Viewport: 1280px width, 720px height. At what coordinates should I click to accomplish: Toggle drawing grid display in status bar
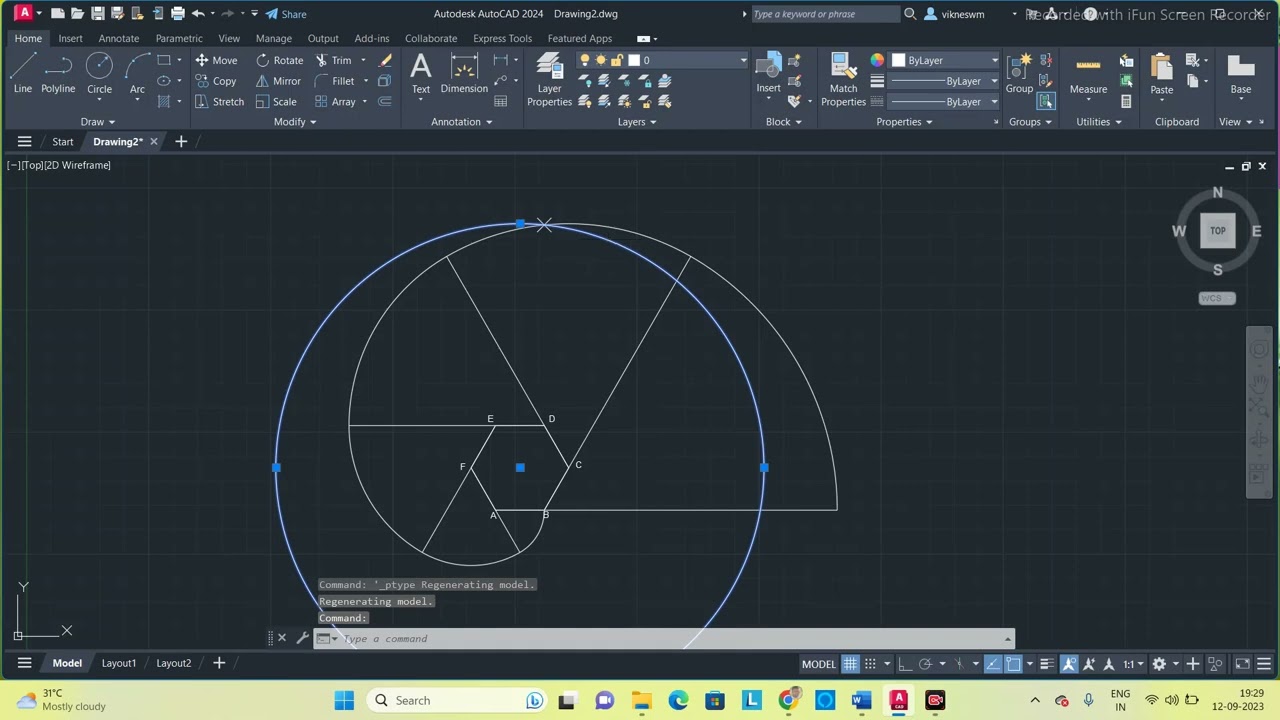coord(850,664)
